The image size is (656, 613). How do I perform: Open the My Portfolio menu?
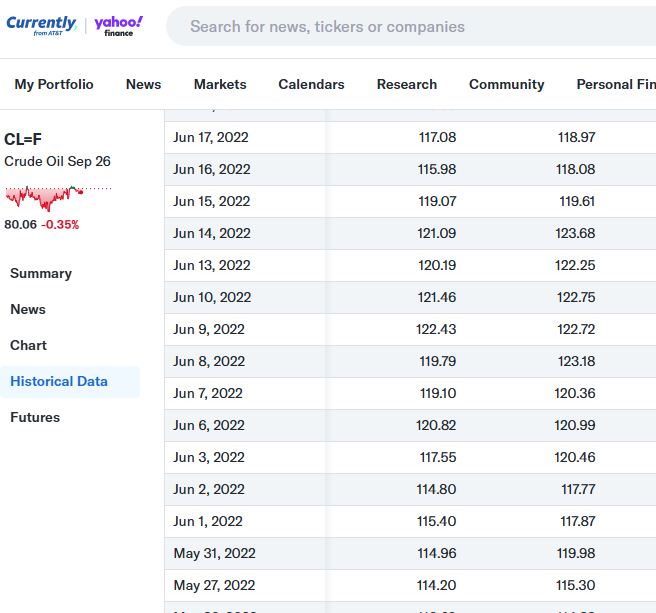(x=54, y=84)
